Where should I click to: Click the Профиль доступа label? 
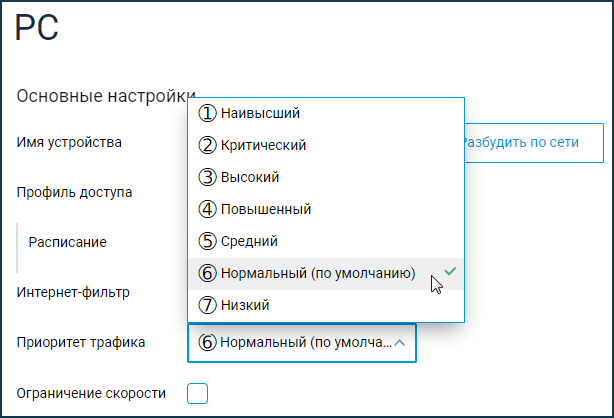pyautogui.click(x=74, y=193)
